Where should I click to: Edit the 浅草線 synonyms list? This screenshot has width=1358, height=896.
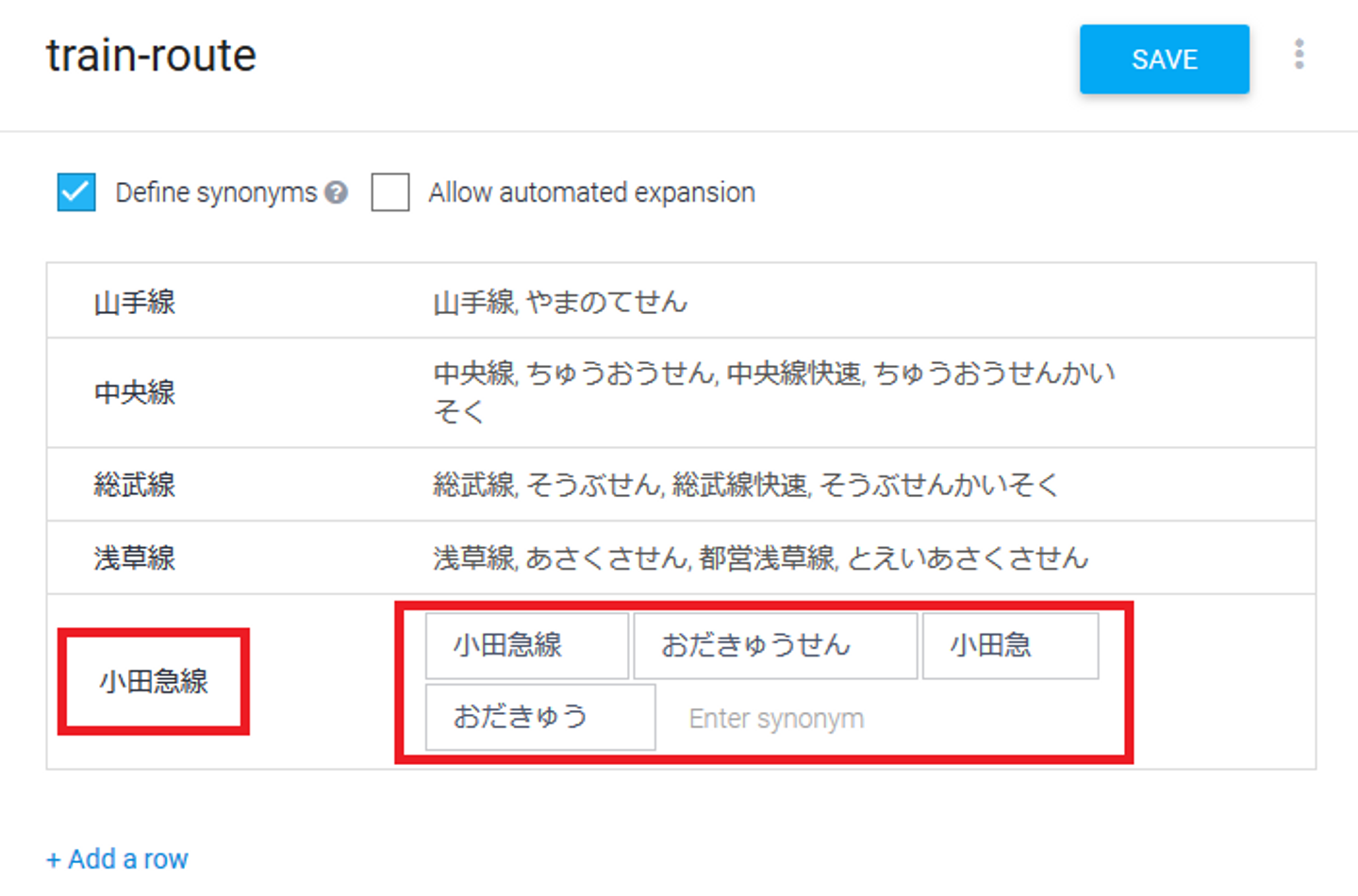(760, 558)
